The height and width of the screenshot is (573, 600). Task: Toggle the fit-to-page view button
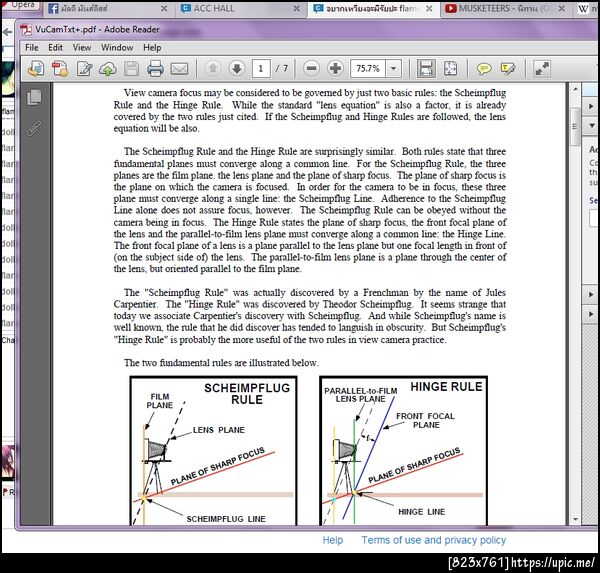point(450,69)
